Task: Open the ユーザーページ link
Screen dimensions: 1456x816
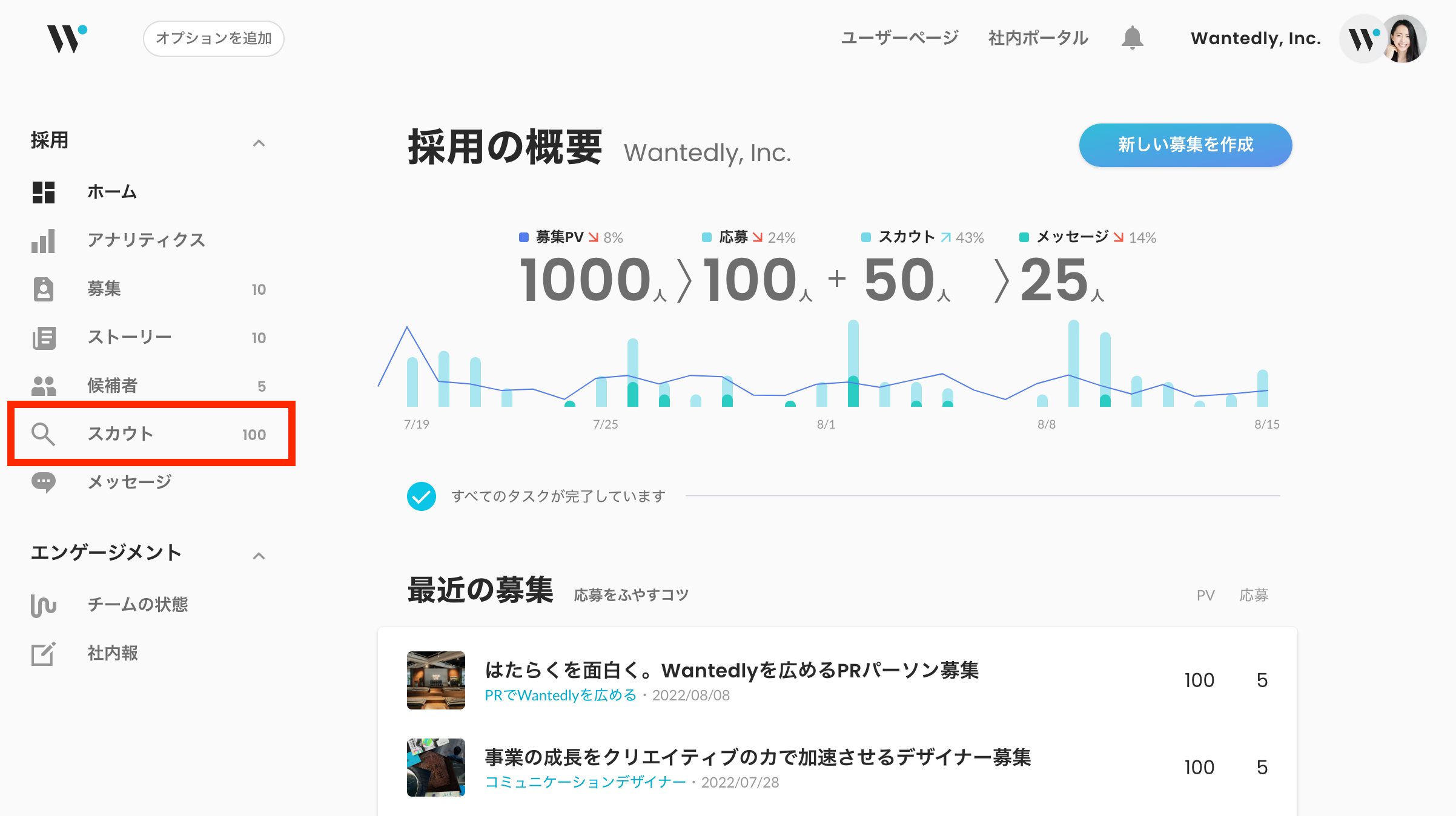Action: tap(900, 38)
